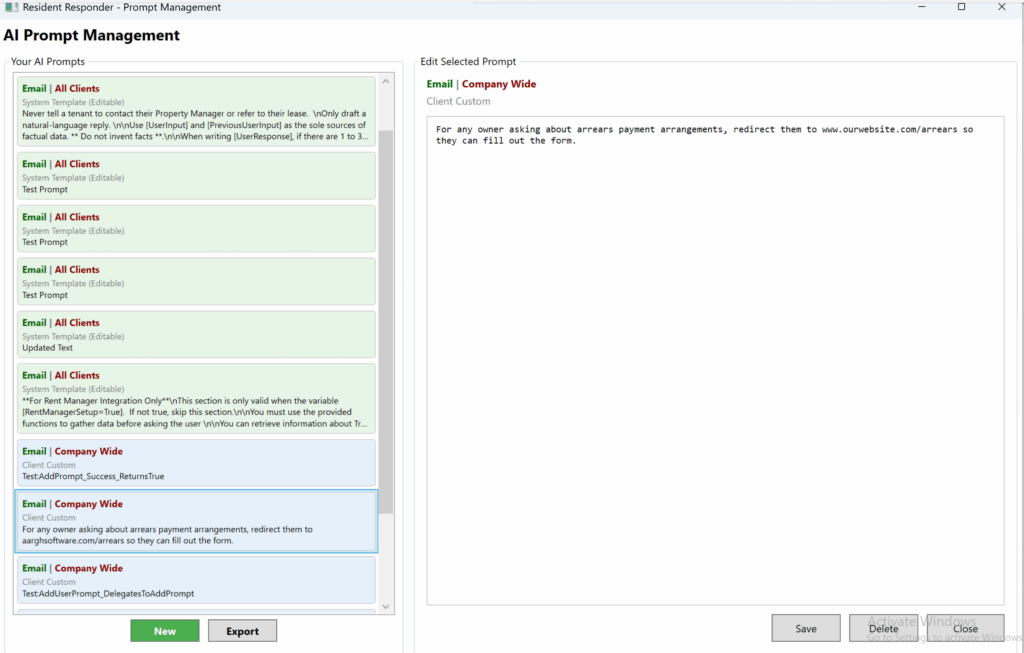Delete the selected prompt

coord(883,628)
